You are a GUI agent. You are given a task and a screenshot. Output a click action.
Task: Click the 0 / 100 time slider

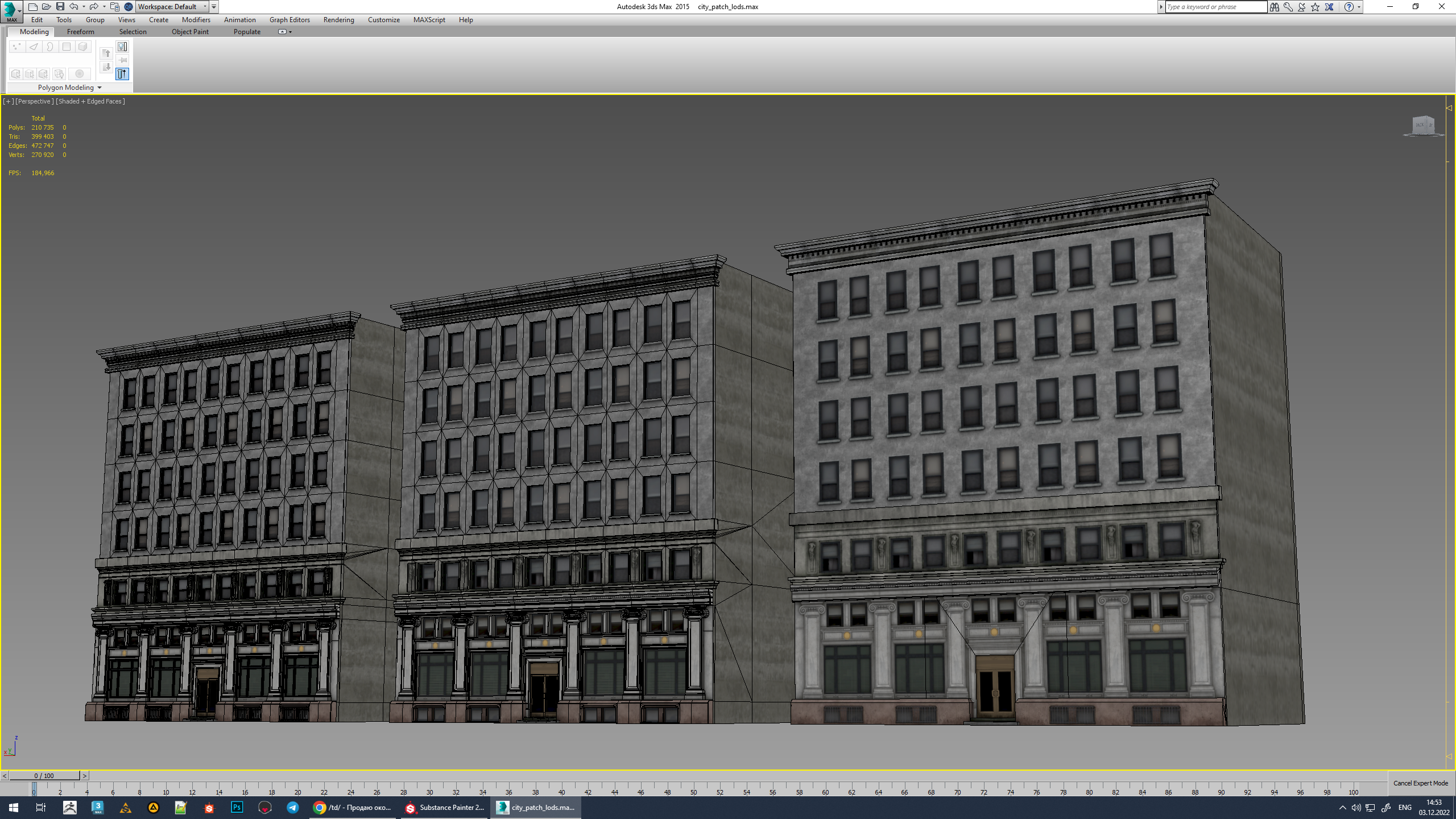point(44,776)
